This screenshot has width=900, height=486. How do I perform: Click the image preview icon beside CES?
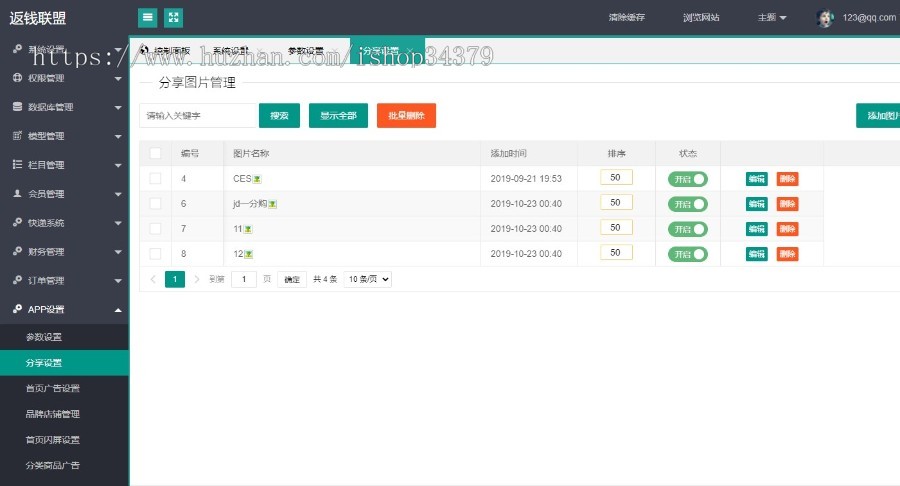tap(257, 179)
